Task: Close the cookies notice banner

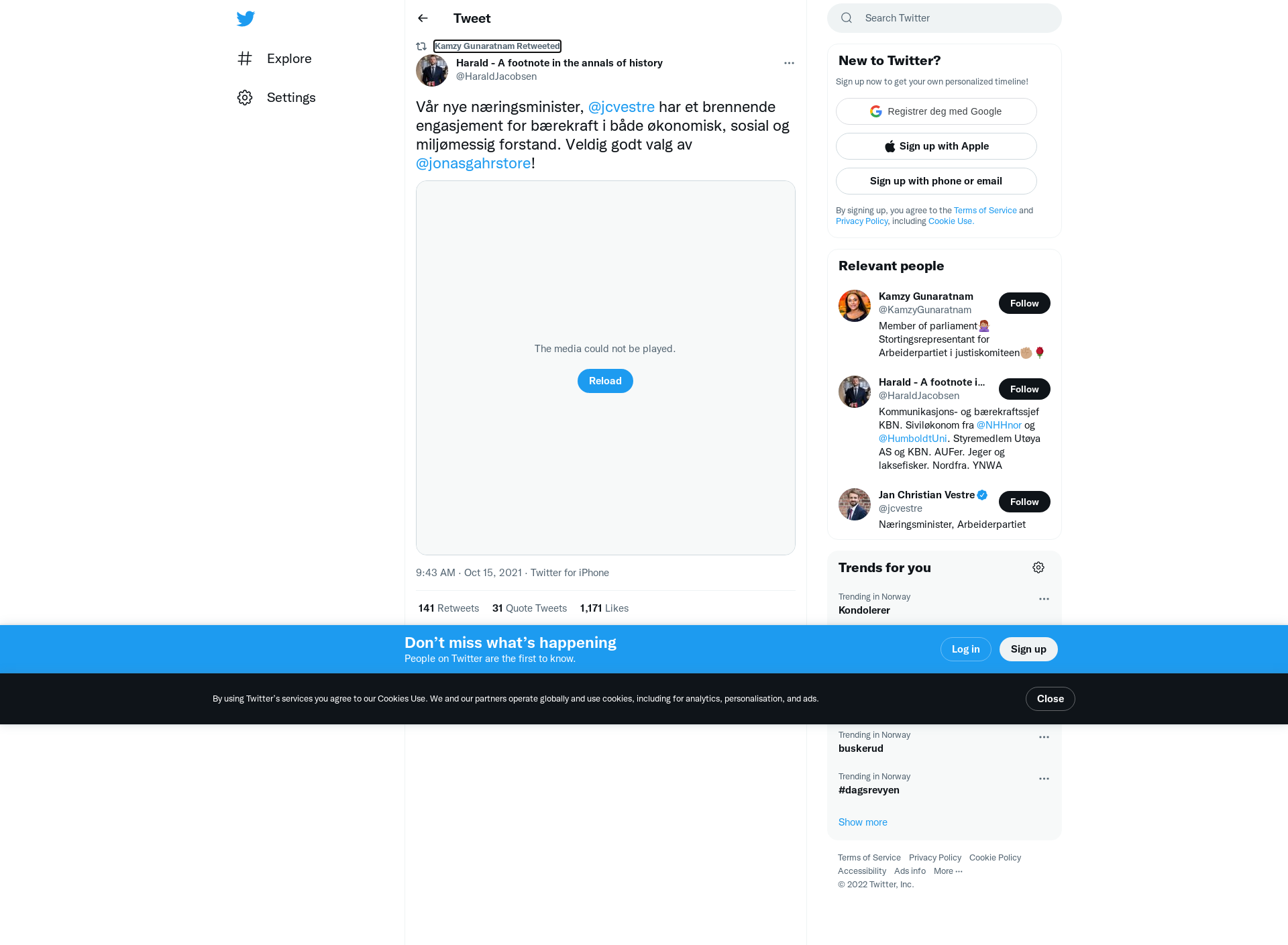Action: point(1050,699)
